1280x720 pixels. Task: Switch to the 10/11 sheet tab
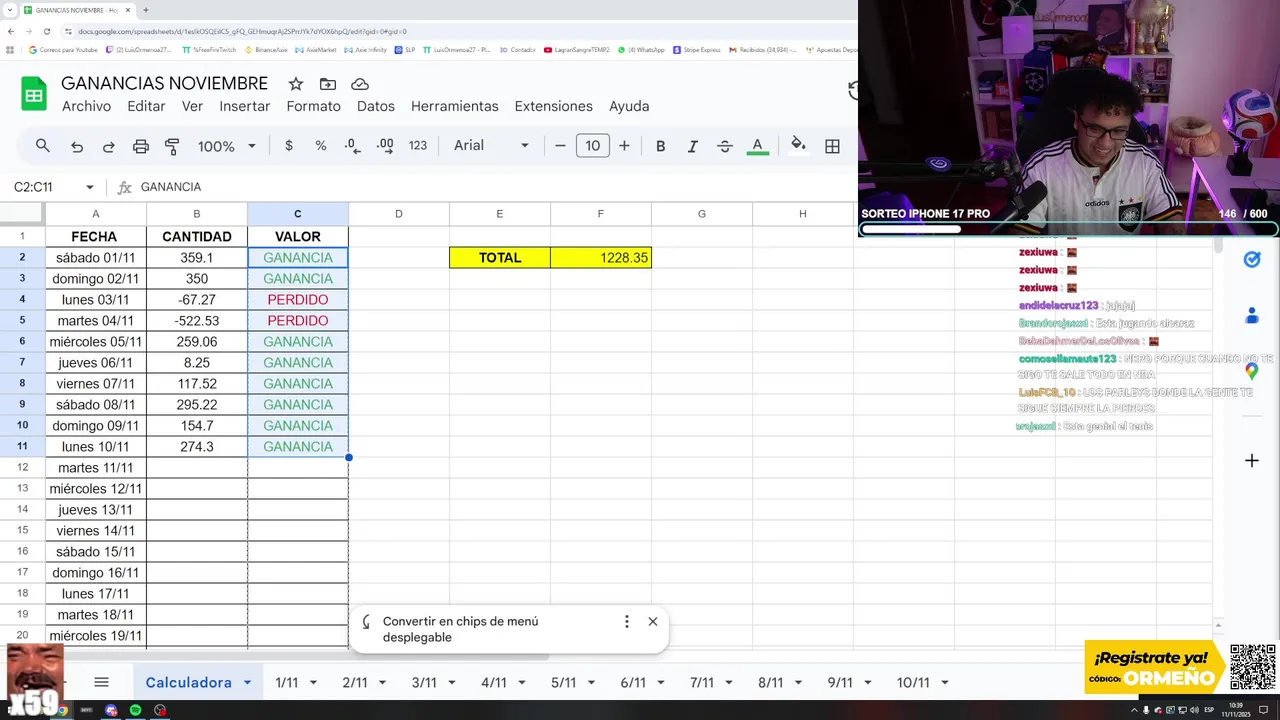pyautogui.click(x=913, y=683)
